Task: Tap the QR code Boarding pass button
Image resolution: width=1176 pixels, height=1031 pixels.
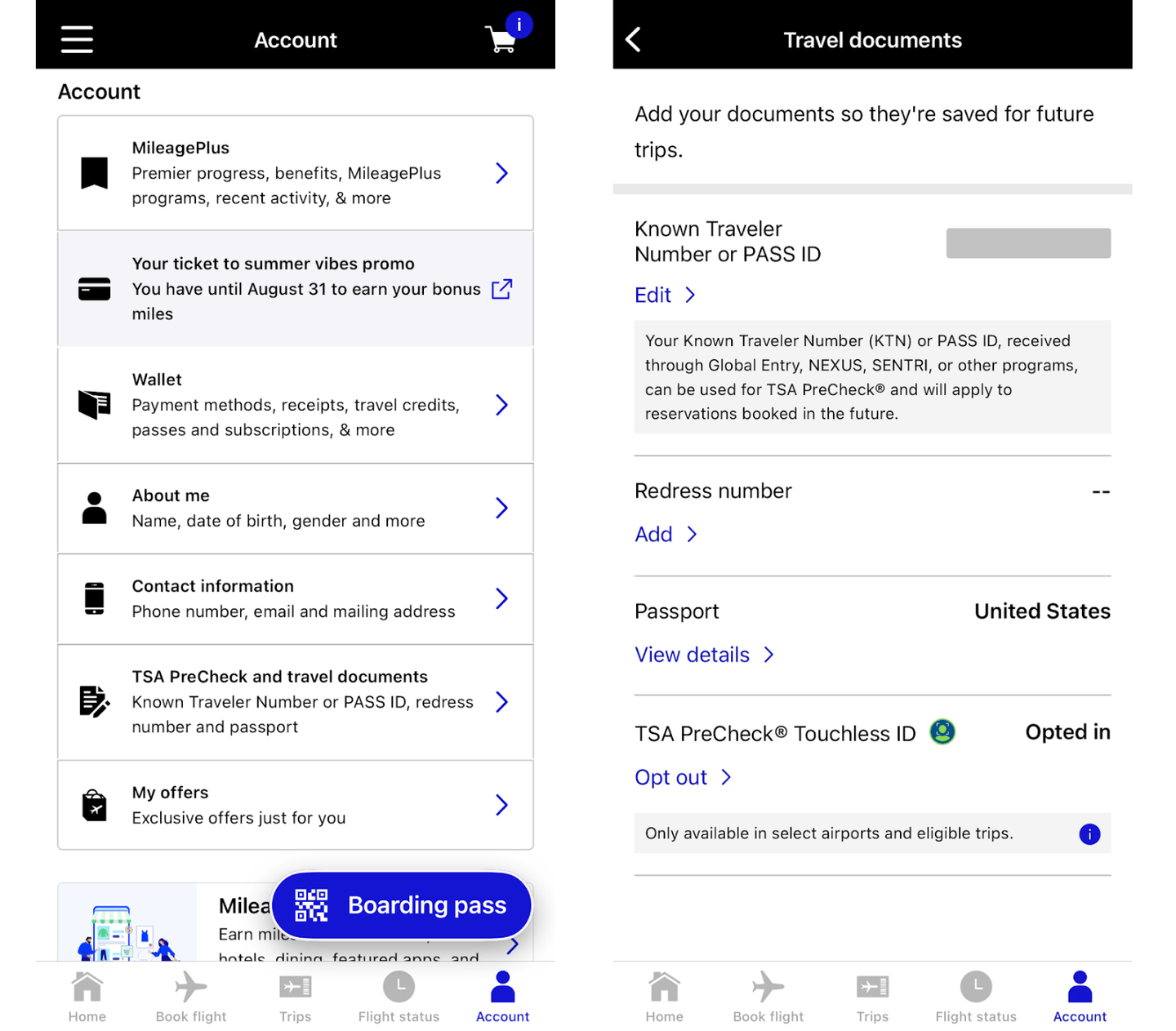Action: coord(401,905)
